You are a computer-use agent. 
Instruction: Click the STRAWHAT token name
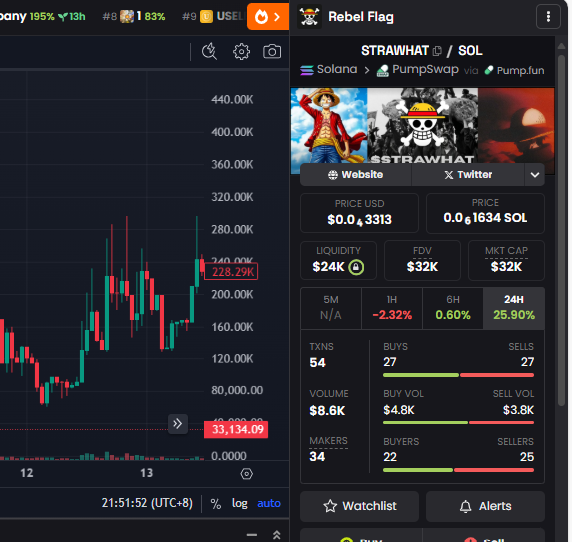(x=395, y=51)
